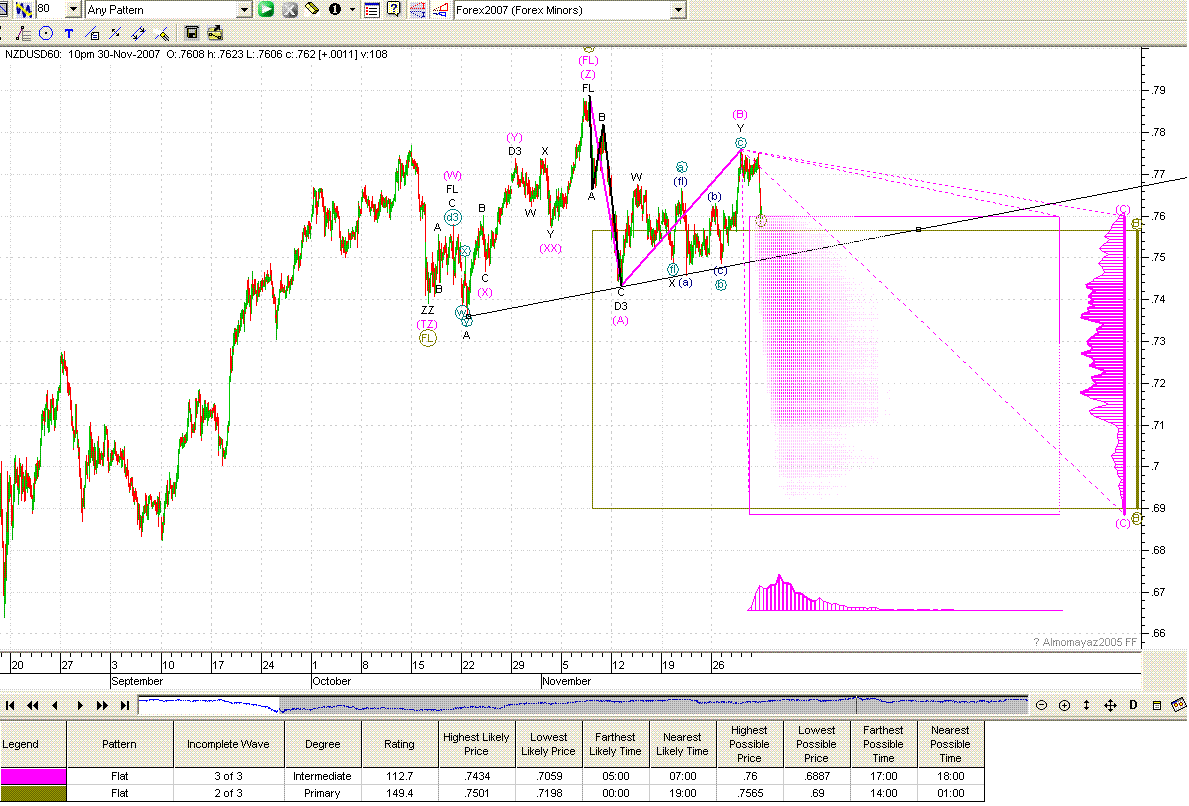Select the Text annotation tool
This screenshot has height=806, width=1189.
point(69,33)
